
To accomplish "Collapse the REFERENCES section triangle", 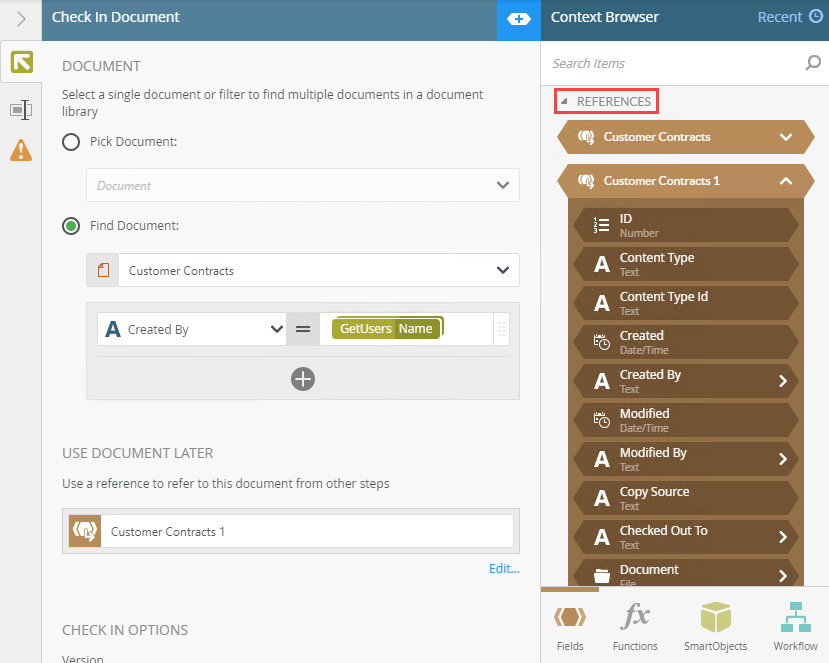I will point(564,101).
